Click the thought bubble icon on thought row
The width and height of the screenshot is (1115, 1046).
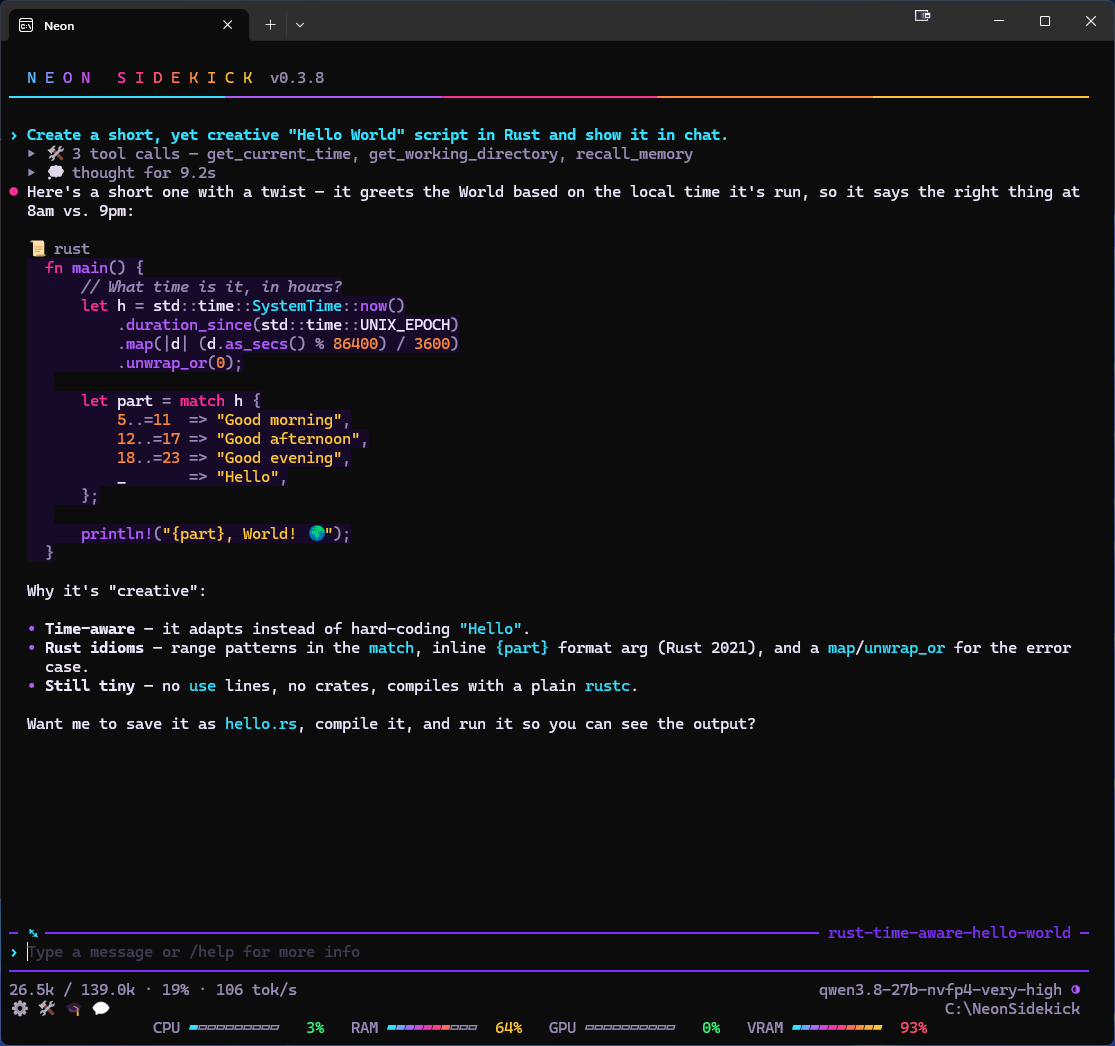coord(55,172)
